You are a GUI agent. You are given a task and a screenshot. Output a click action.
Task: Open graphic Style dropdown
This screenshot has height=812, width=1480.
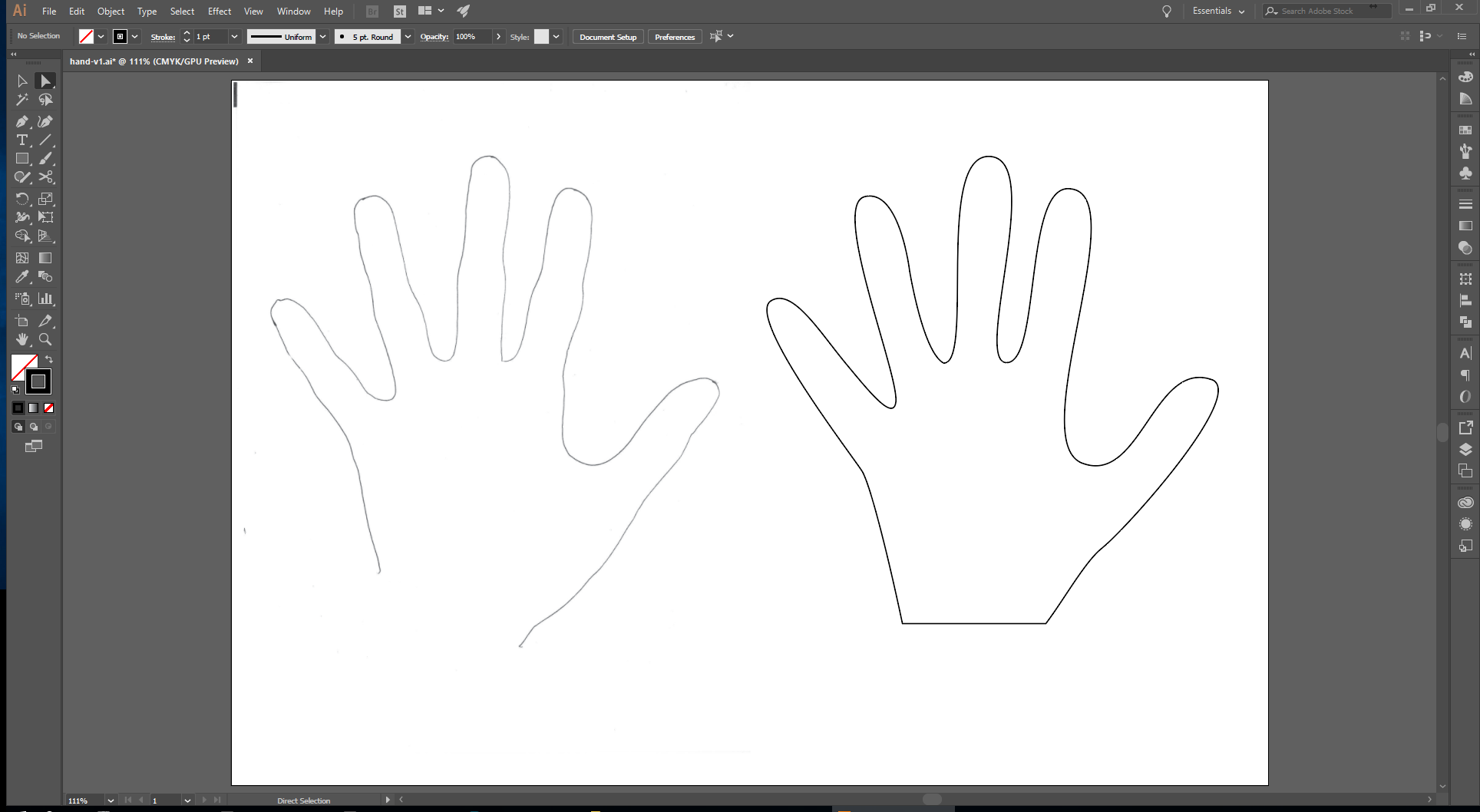tap(556, 37)
